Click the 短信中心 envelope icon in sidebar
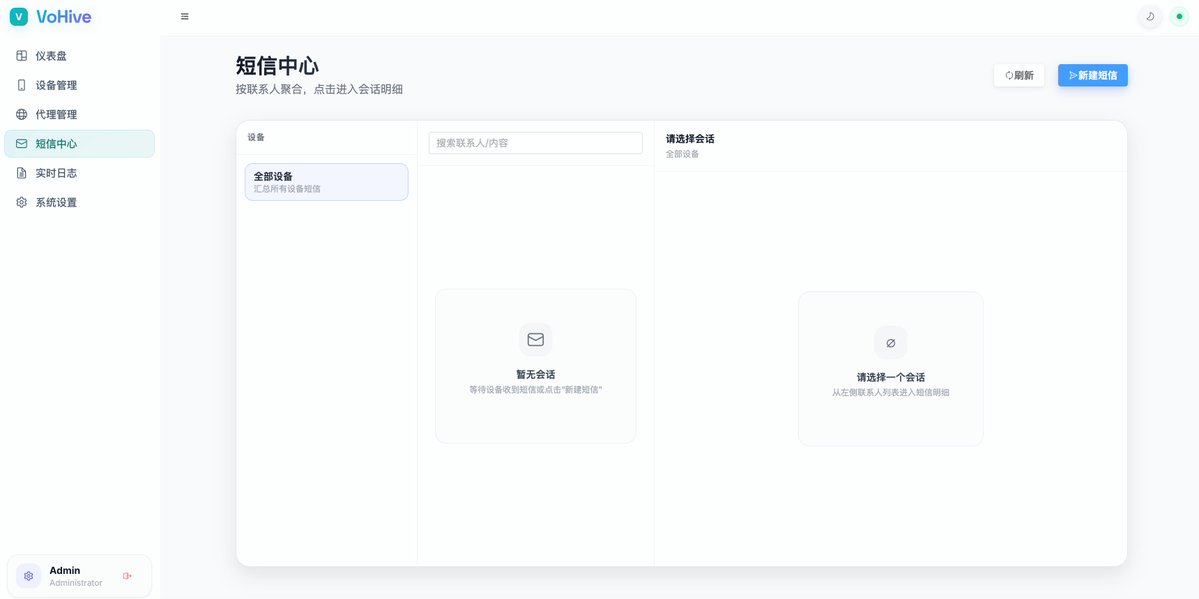Viewport: 1199px width, 599px height. (21, 144)
